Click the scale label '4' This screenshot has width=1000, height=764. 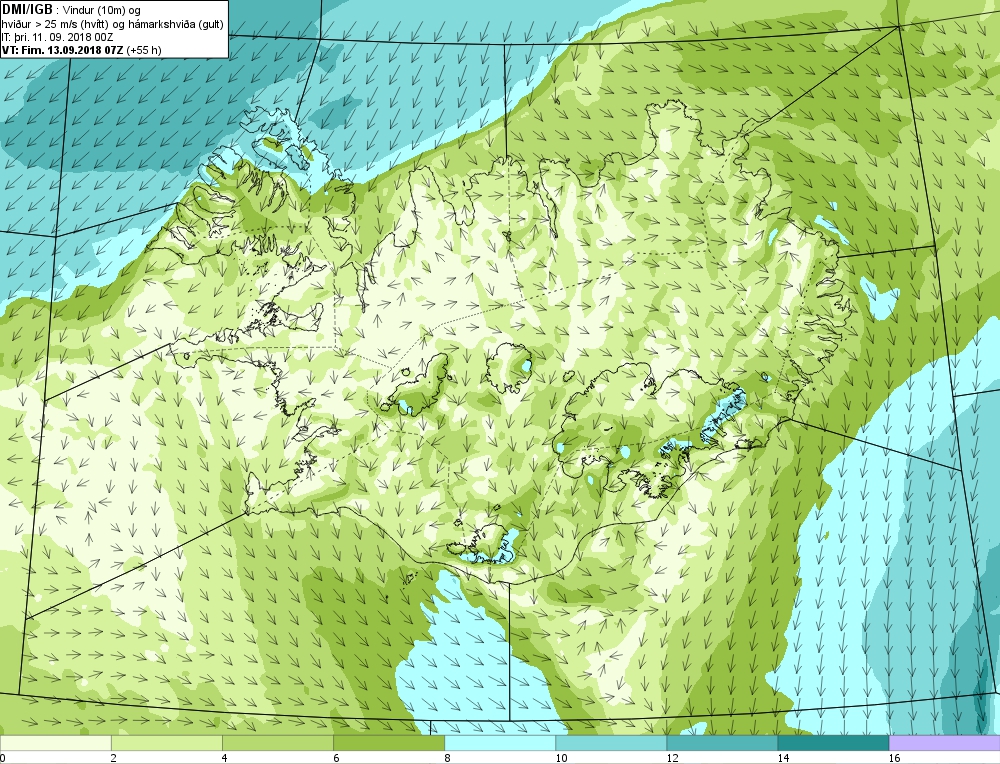(x=224, y=758)
